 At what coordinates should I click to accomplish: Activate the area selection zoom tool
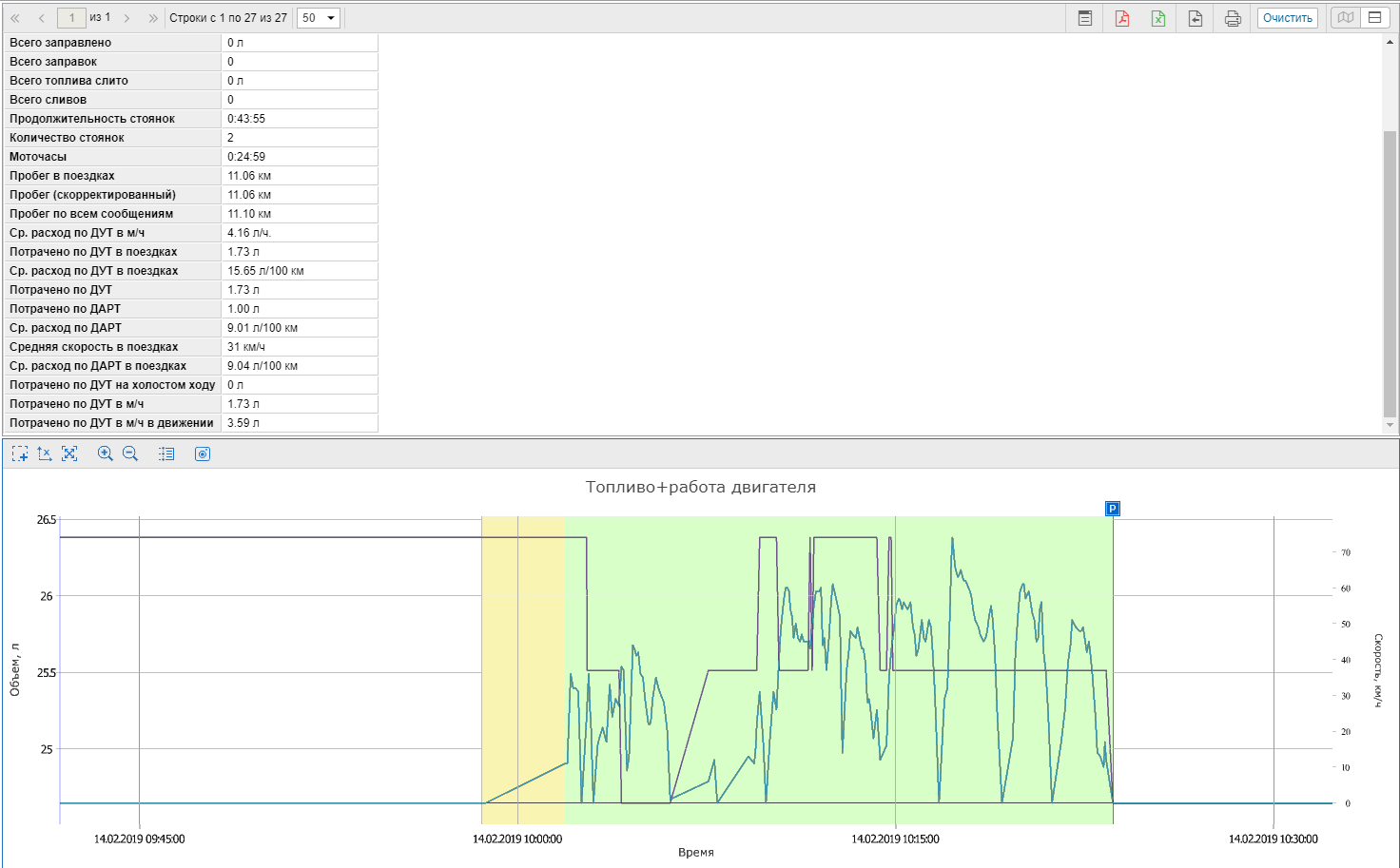click(x=20, y=454)
